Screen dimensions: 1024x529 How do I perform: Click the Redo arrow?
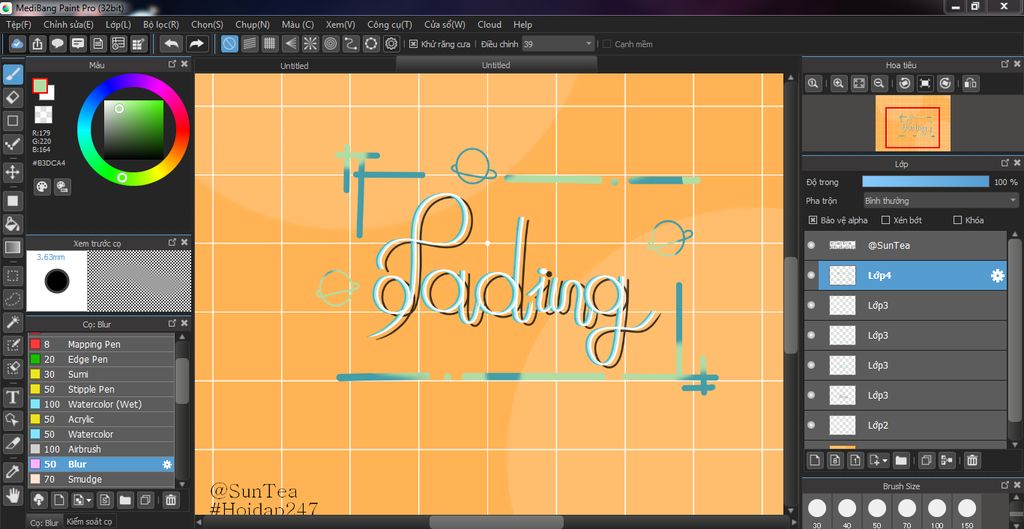click(x=196, y=44)
